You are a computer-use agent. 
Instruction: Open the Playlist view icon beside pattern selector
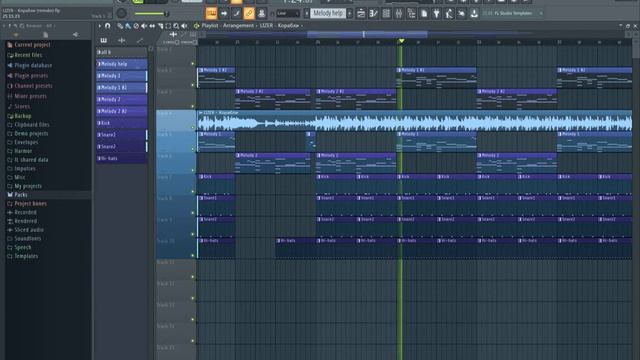tap(361, 13)
